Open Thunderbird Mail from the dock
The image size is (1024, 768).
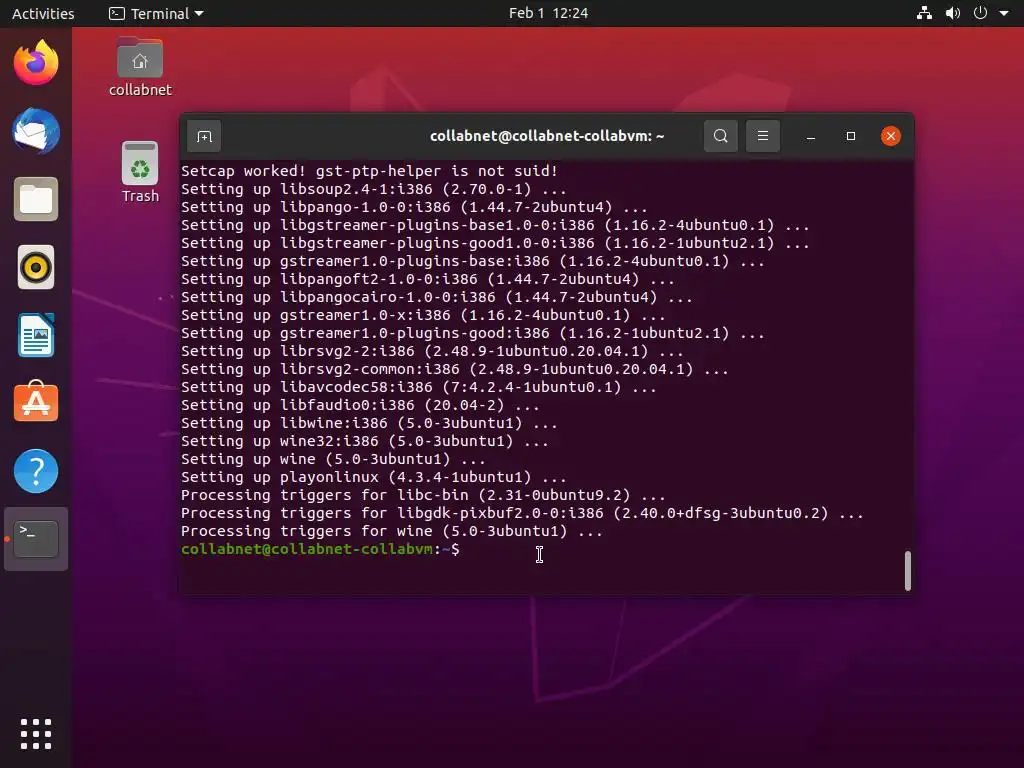click(36, 131)
